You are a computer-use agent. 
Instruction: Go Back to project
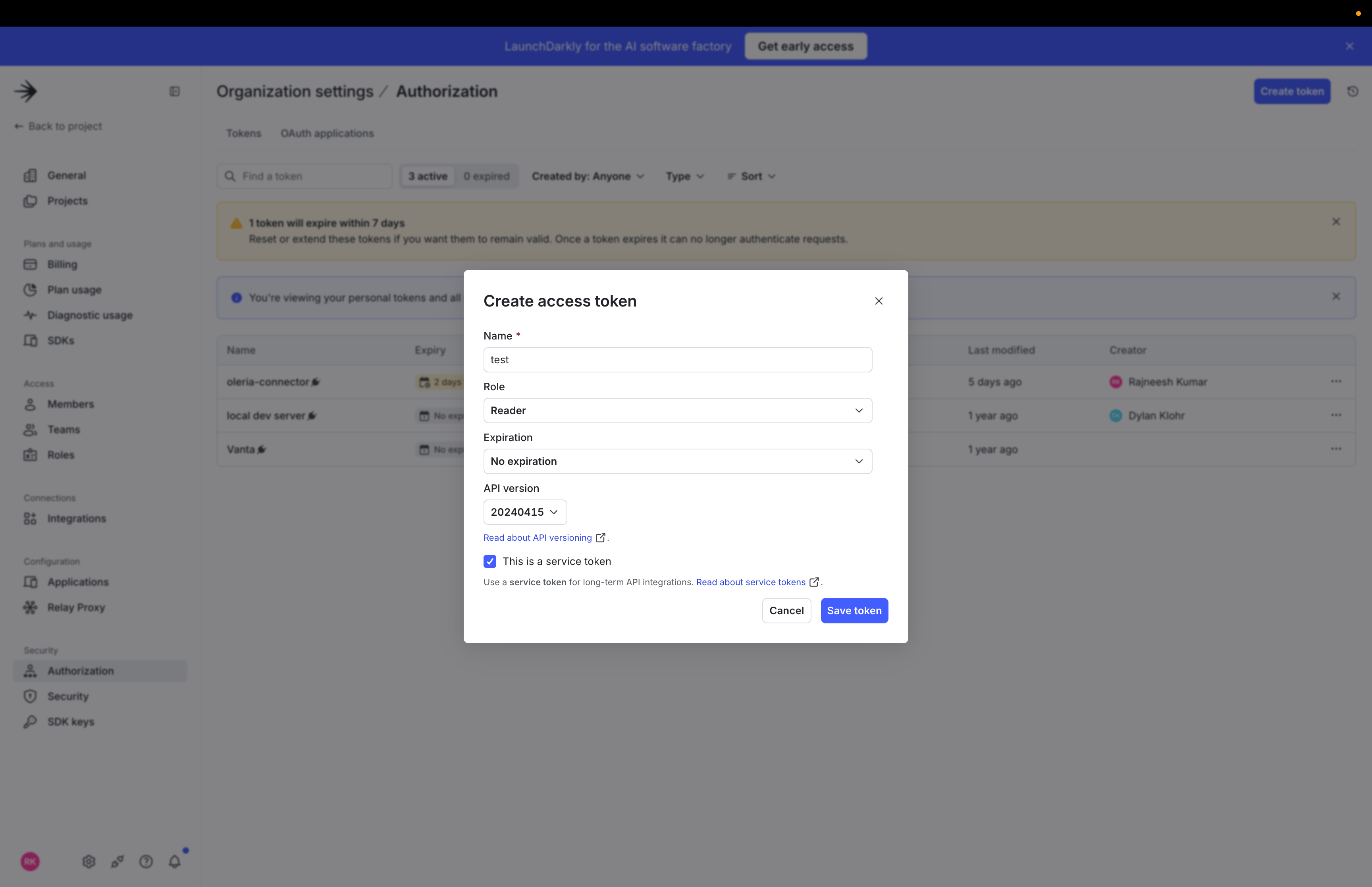point(58,126)
